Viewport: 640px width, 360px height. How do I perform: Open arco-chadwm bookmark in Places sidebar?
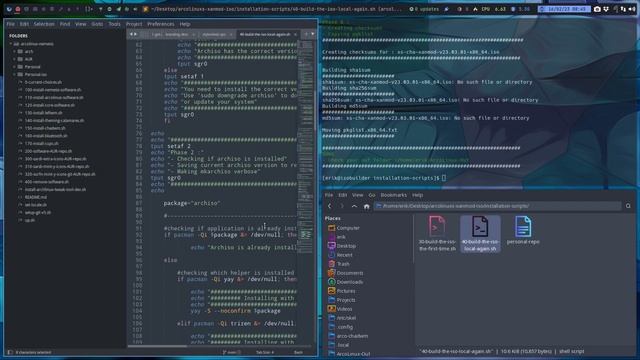point(348,336)
